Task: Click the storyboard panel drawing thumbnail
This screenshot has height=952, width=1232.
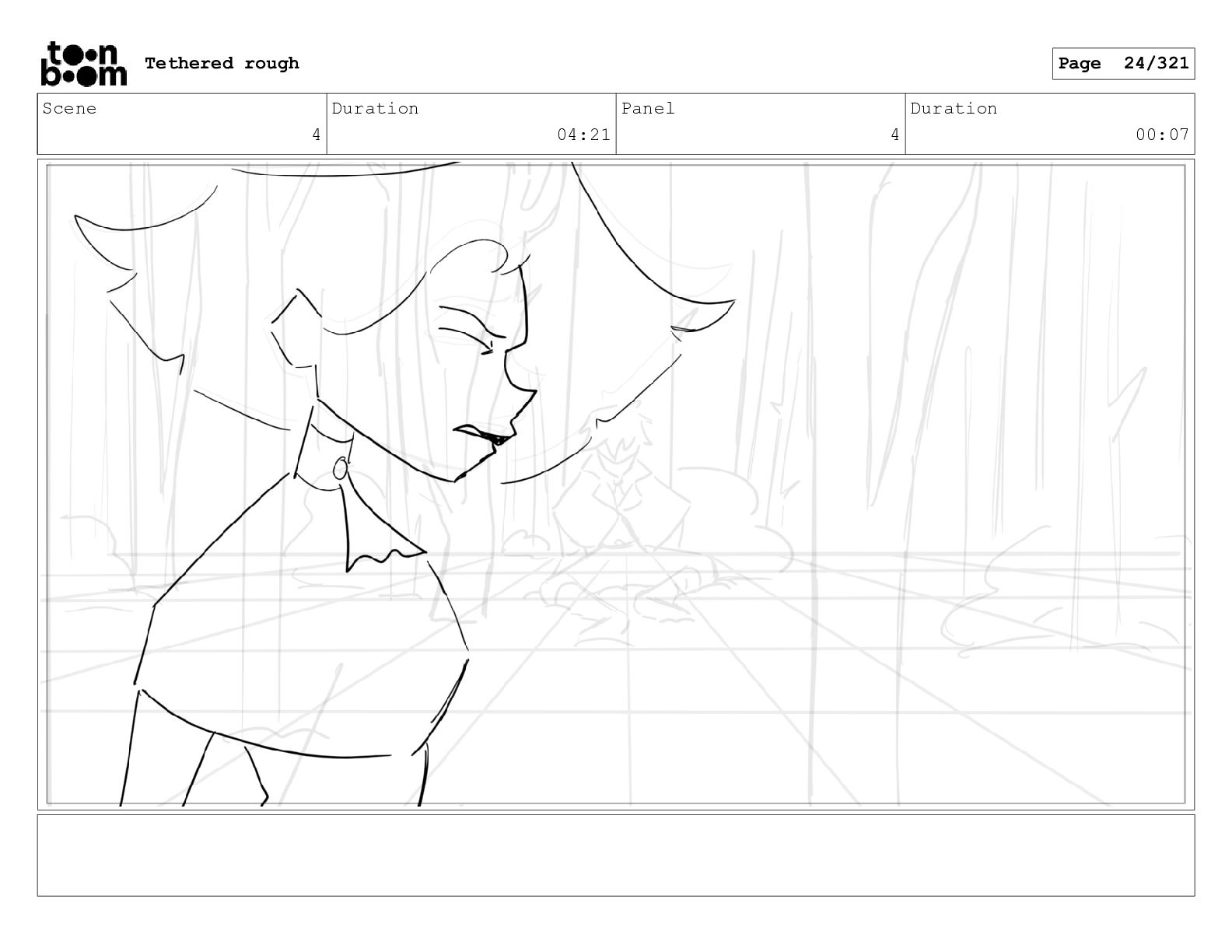Action: pos(616,485)
